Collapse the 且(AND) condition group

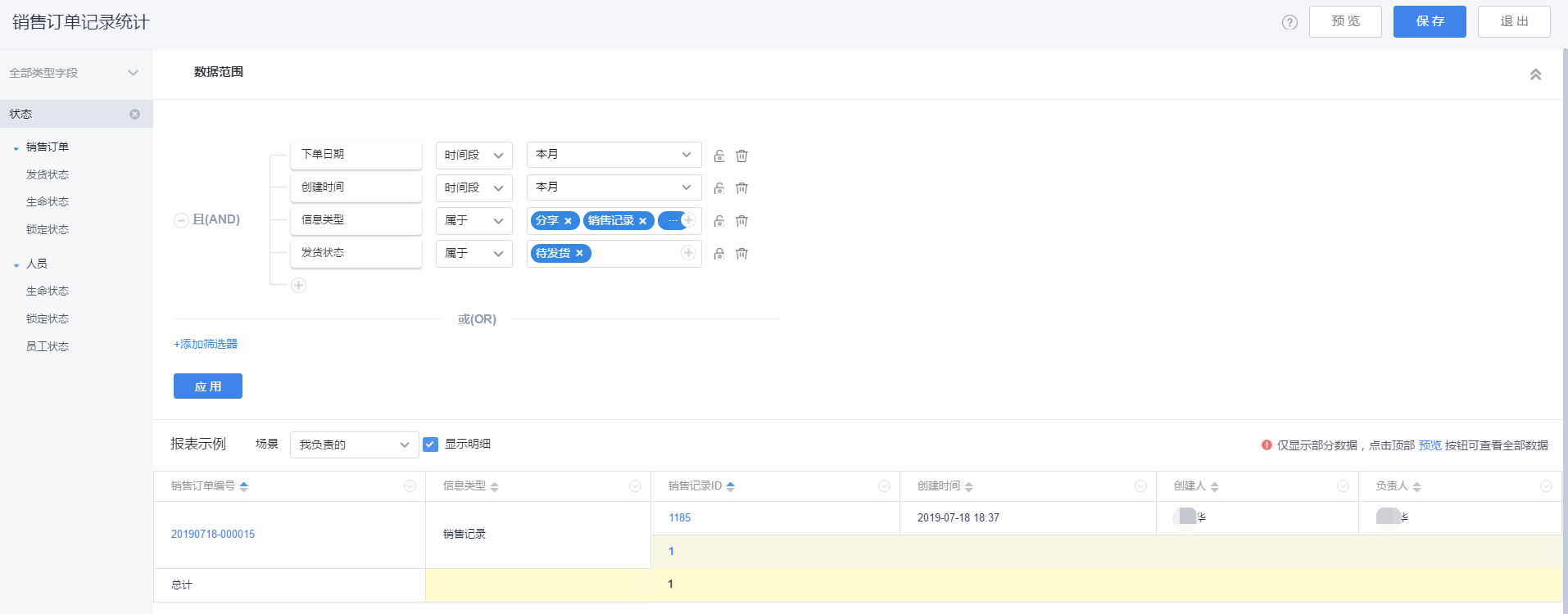(181, 220)
